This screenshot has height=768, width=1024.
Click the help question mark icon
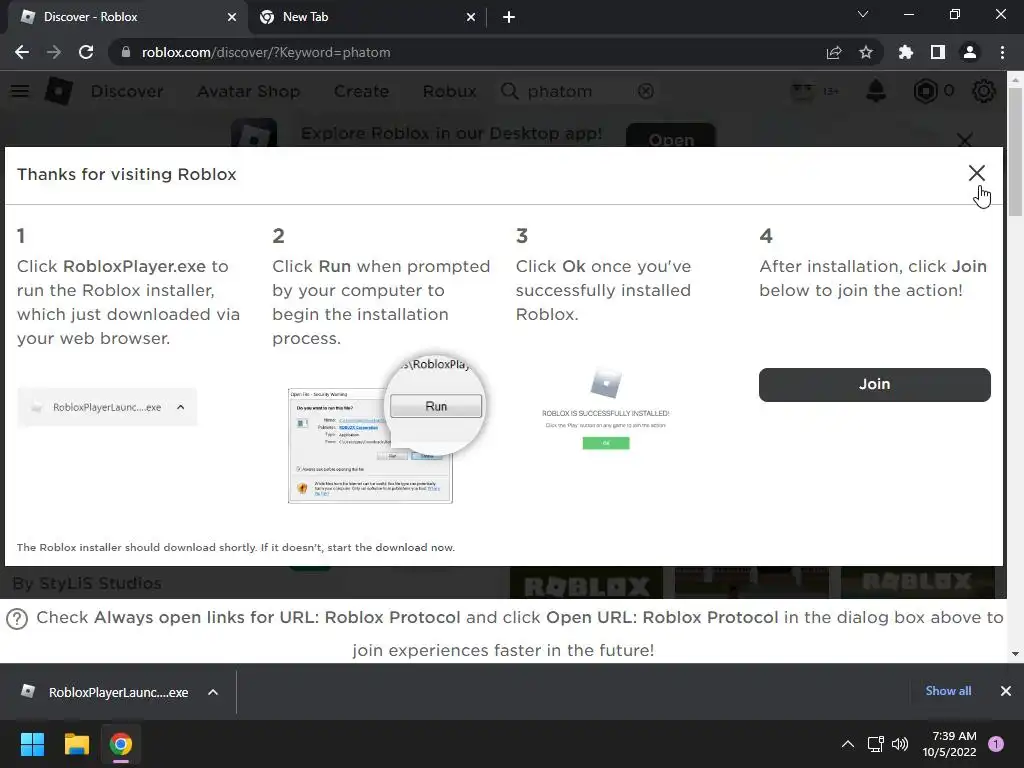[17, 618]
